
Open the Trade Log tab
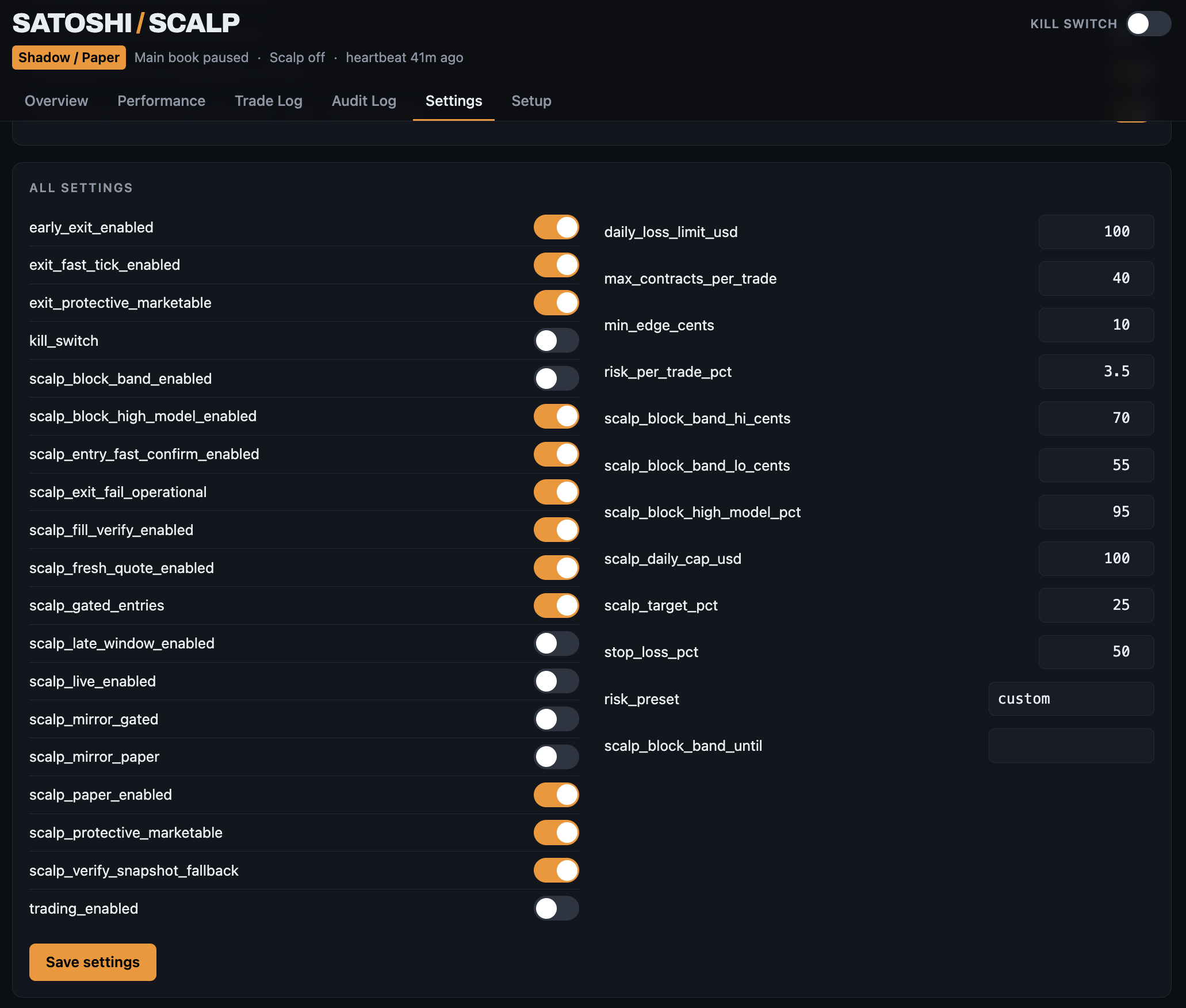(x=269, y=101)
